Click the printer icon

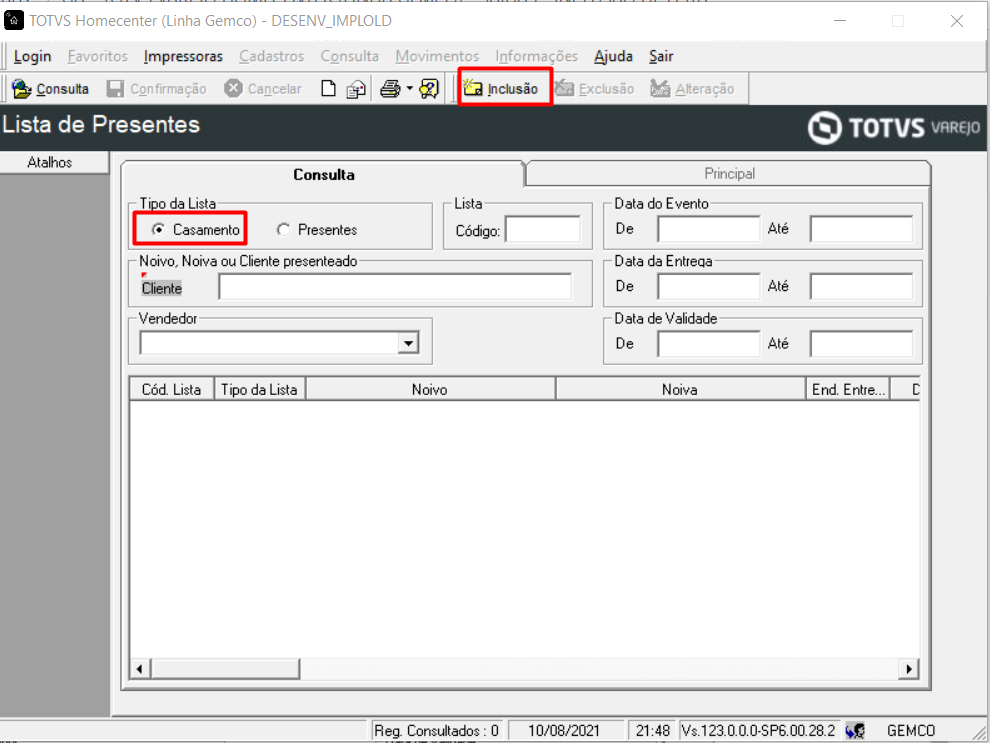(x=390, y=89)
